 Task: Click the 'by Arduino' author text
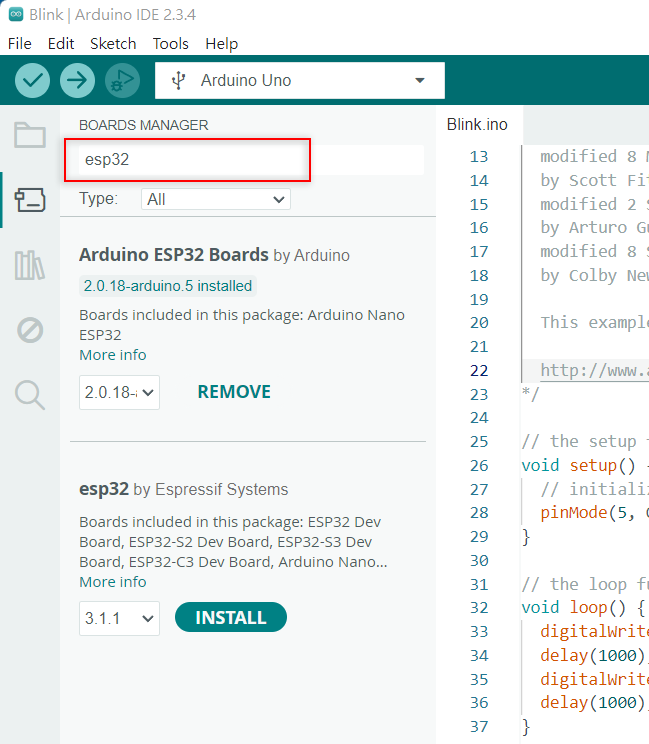[x=311, y=255]
